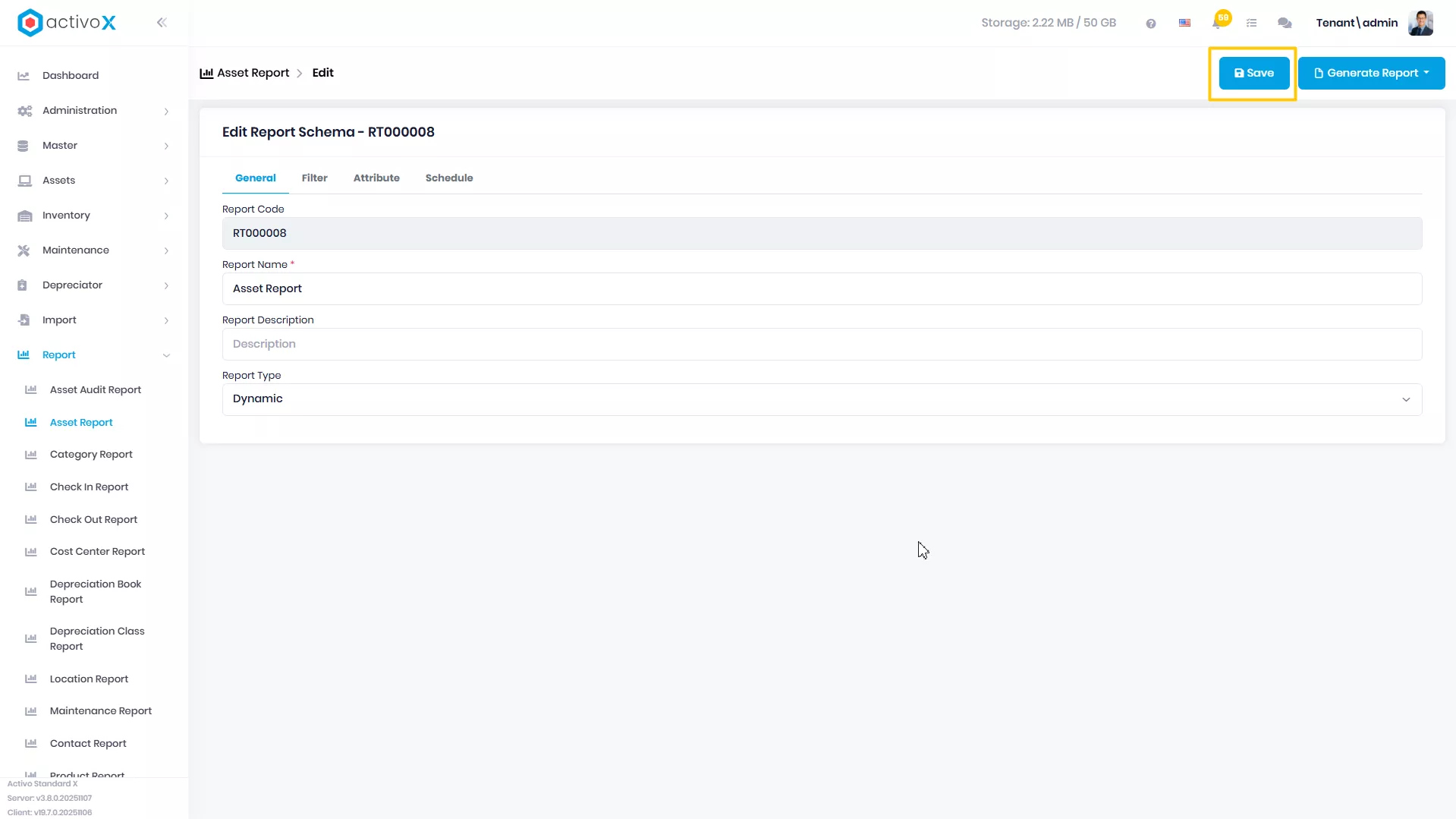The width and height of the screenshot is (1456, 819).
Task: Click the activoX logo
Action: click(67, 23)
